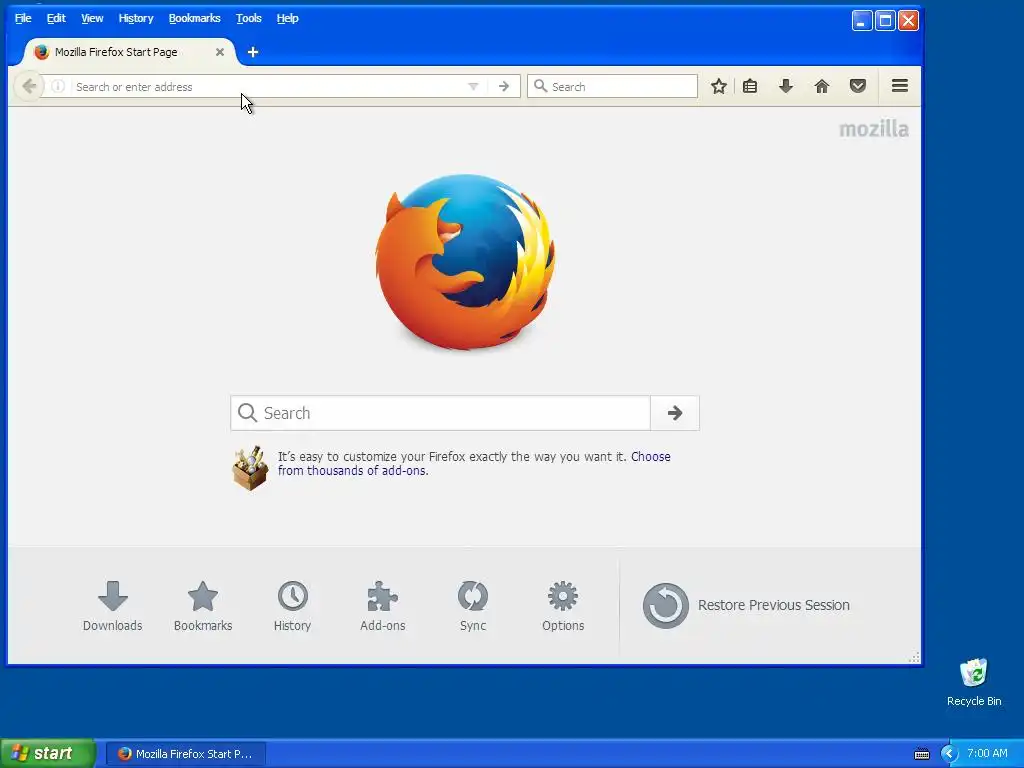
Task: Submit the start page search arrow
Action: [675, 413]
